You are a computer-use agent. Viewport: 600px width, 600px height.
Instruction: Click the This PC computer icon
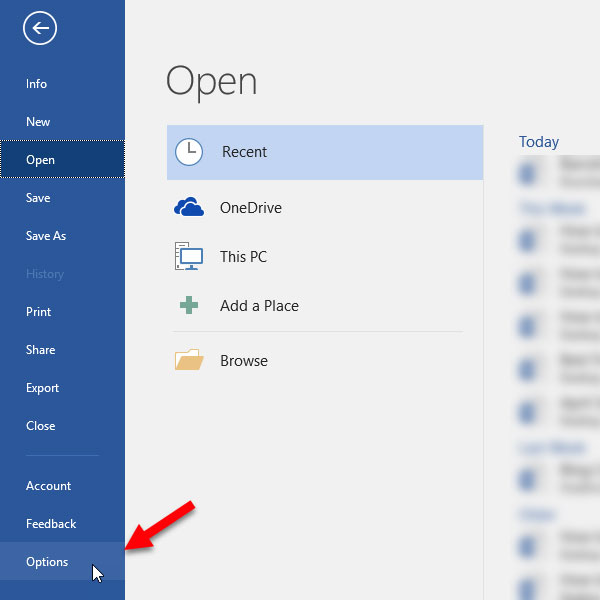coord(189,256)
